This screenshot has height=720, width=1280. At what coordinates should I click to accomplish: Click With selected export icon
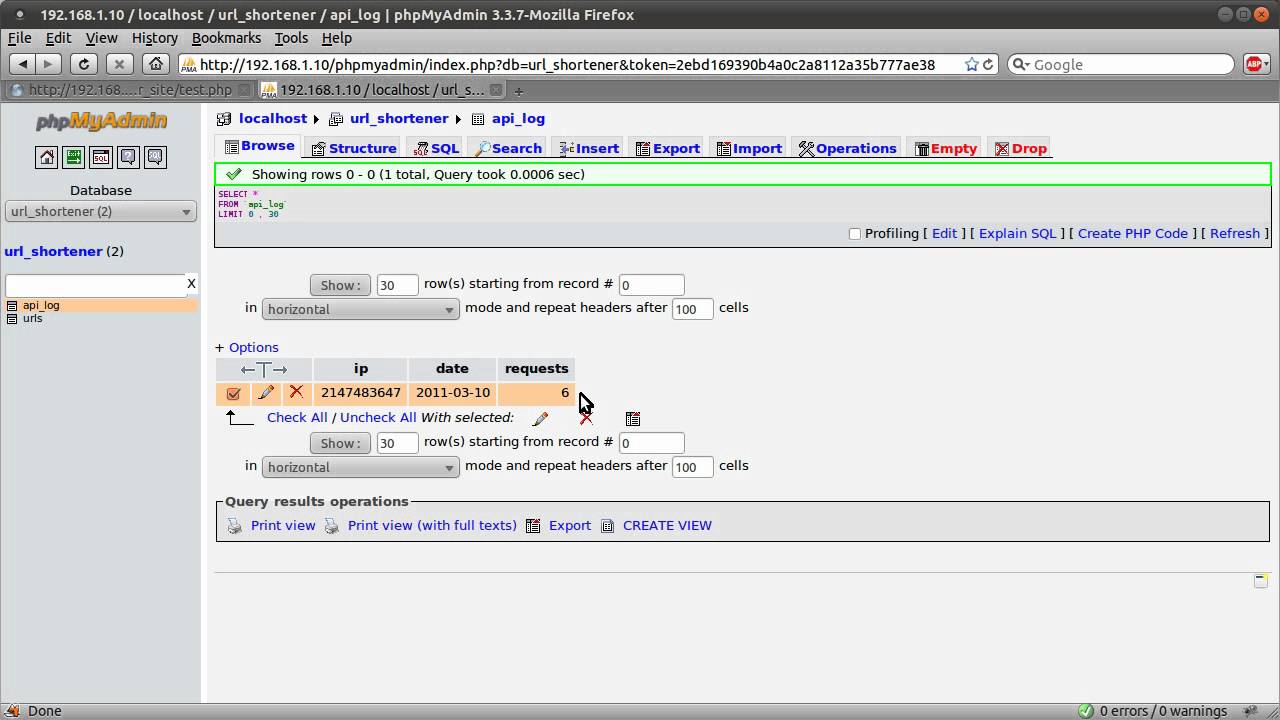tap(632, 418)
